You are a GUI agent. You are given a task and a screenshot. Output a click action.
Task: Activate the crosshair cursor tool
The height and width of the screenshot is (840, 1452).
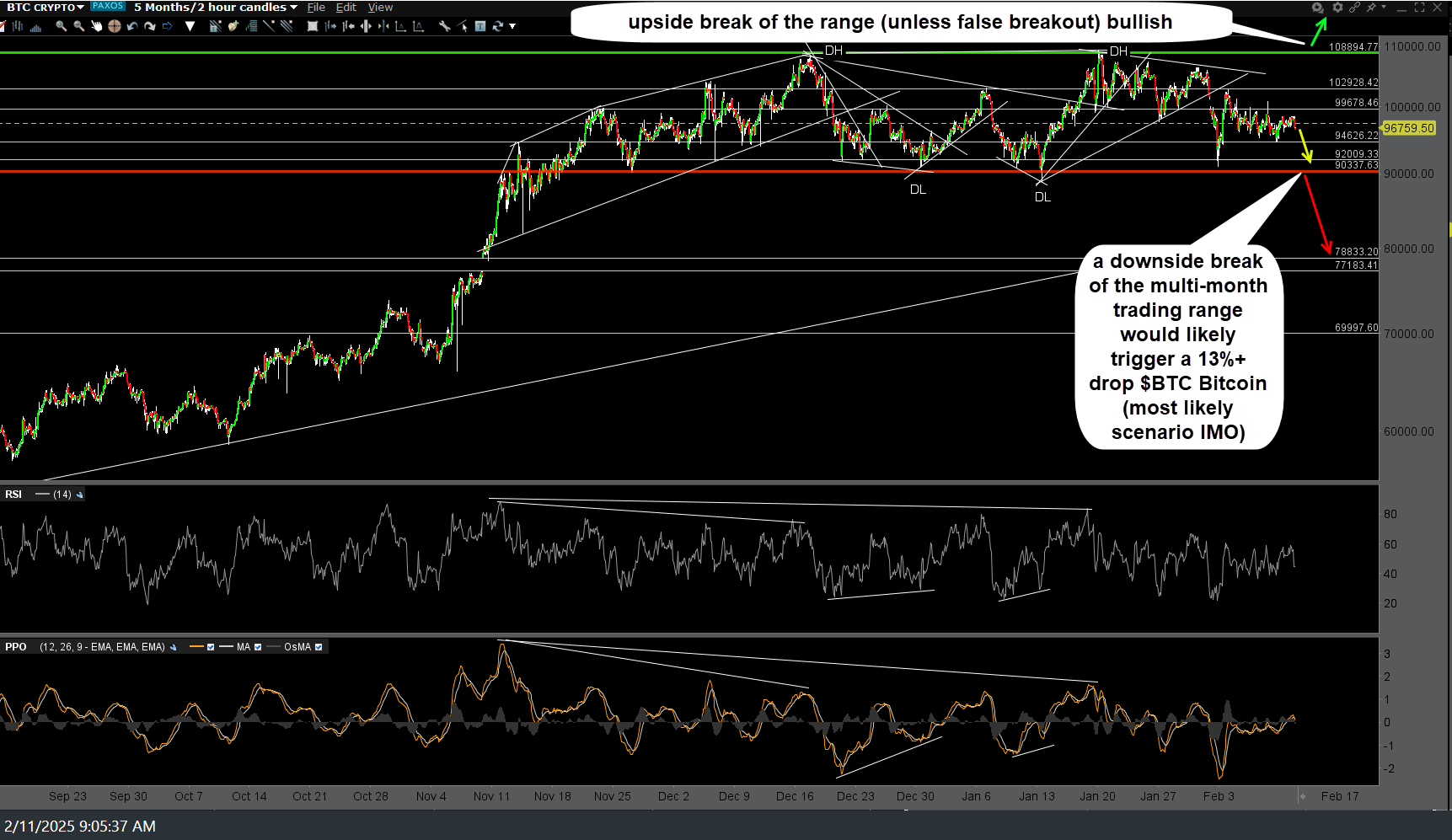(115, 26)
